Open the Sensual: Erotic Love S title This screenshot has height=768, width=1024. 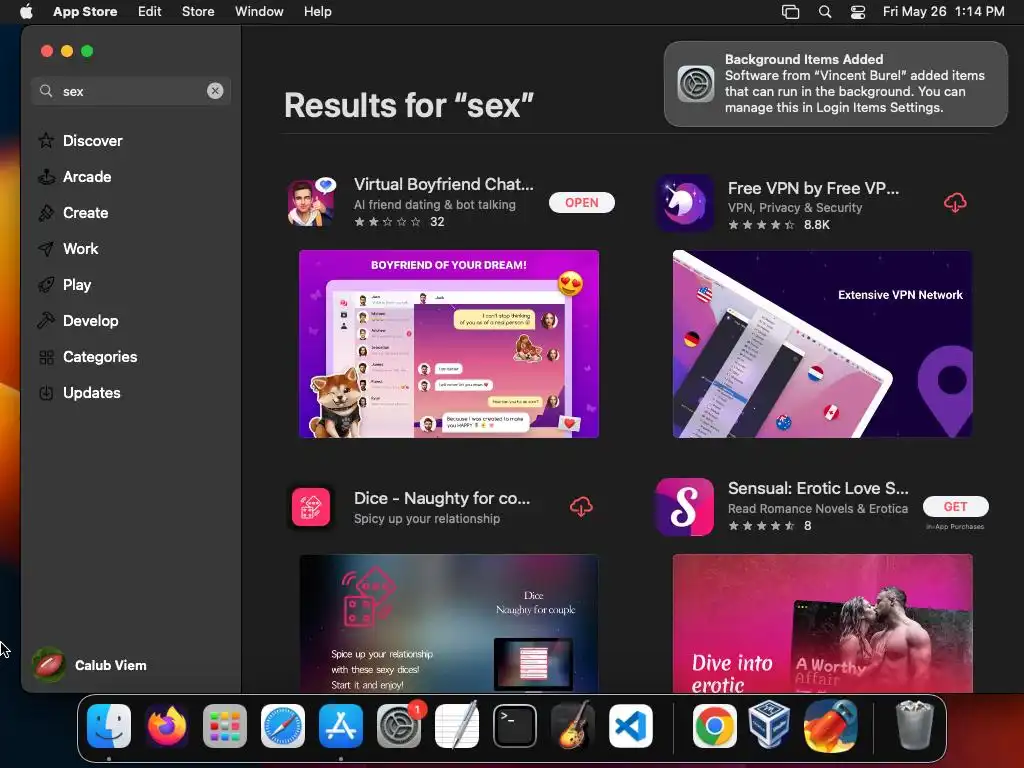818,488
